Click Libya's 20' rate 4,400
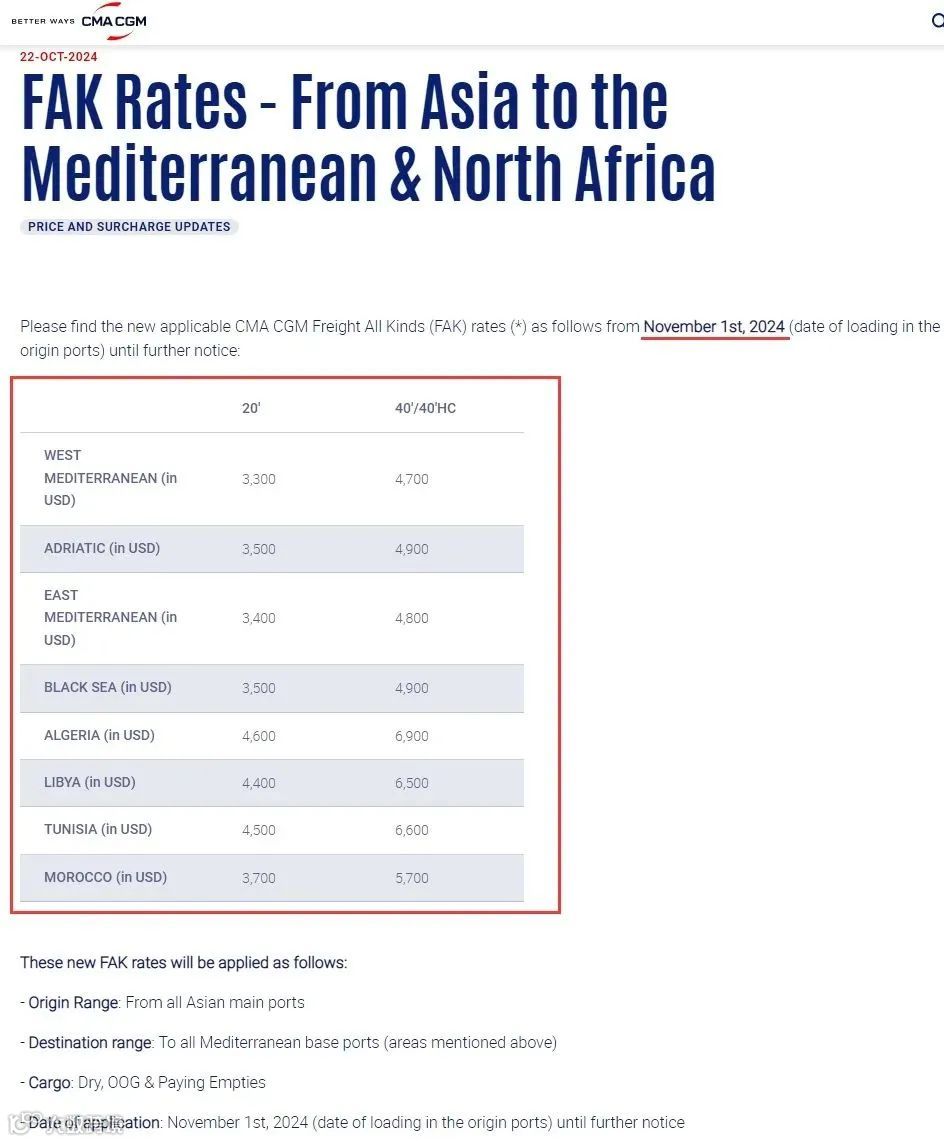The width and height of the screenshot is (944, 1142). [258, 783]
